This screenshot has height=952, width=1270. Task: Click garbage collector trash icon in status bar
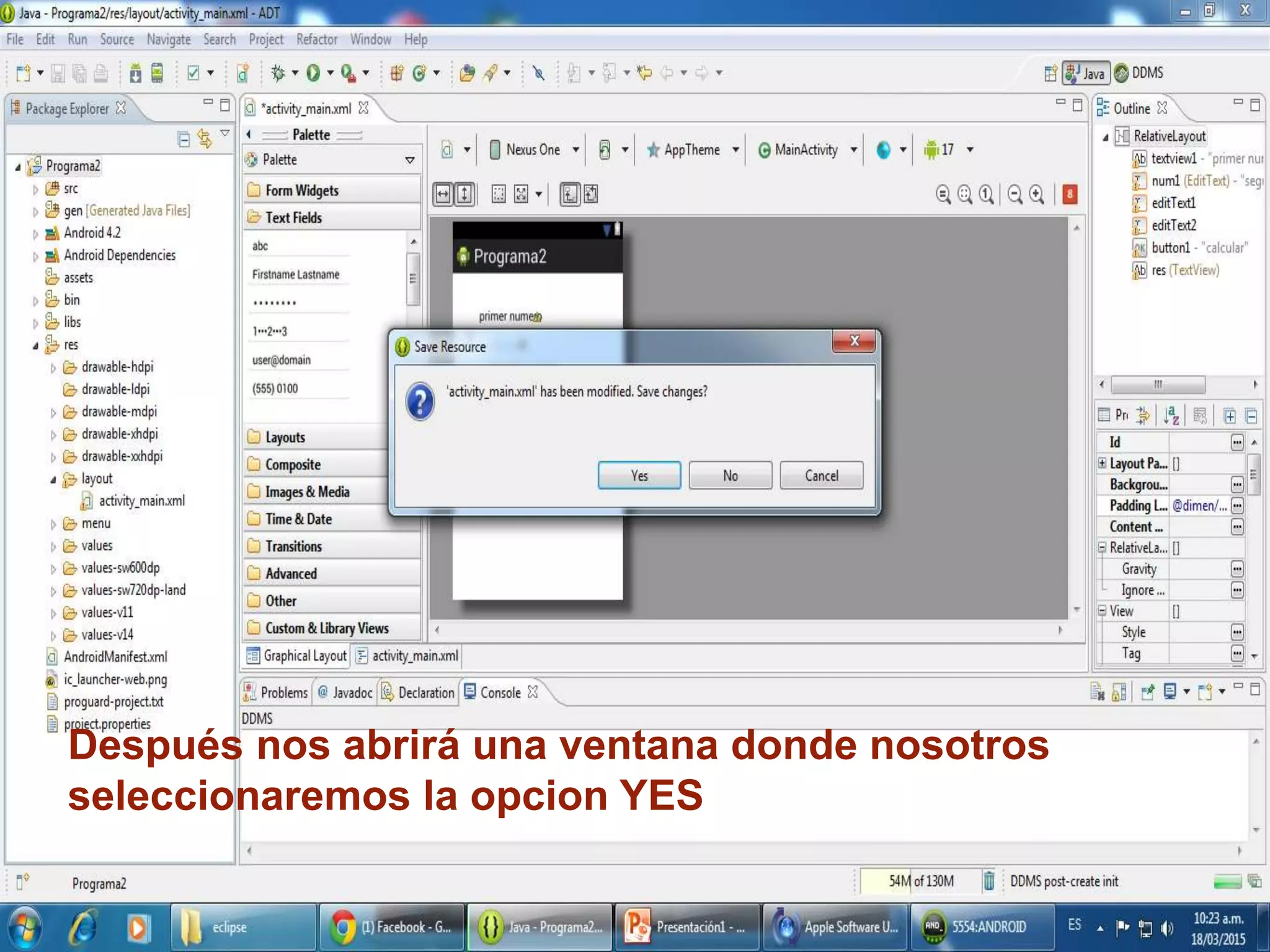click(x=989, y=881)
